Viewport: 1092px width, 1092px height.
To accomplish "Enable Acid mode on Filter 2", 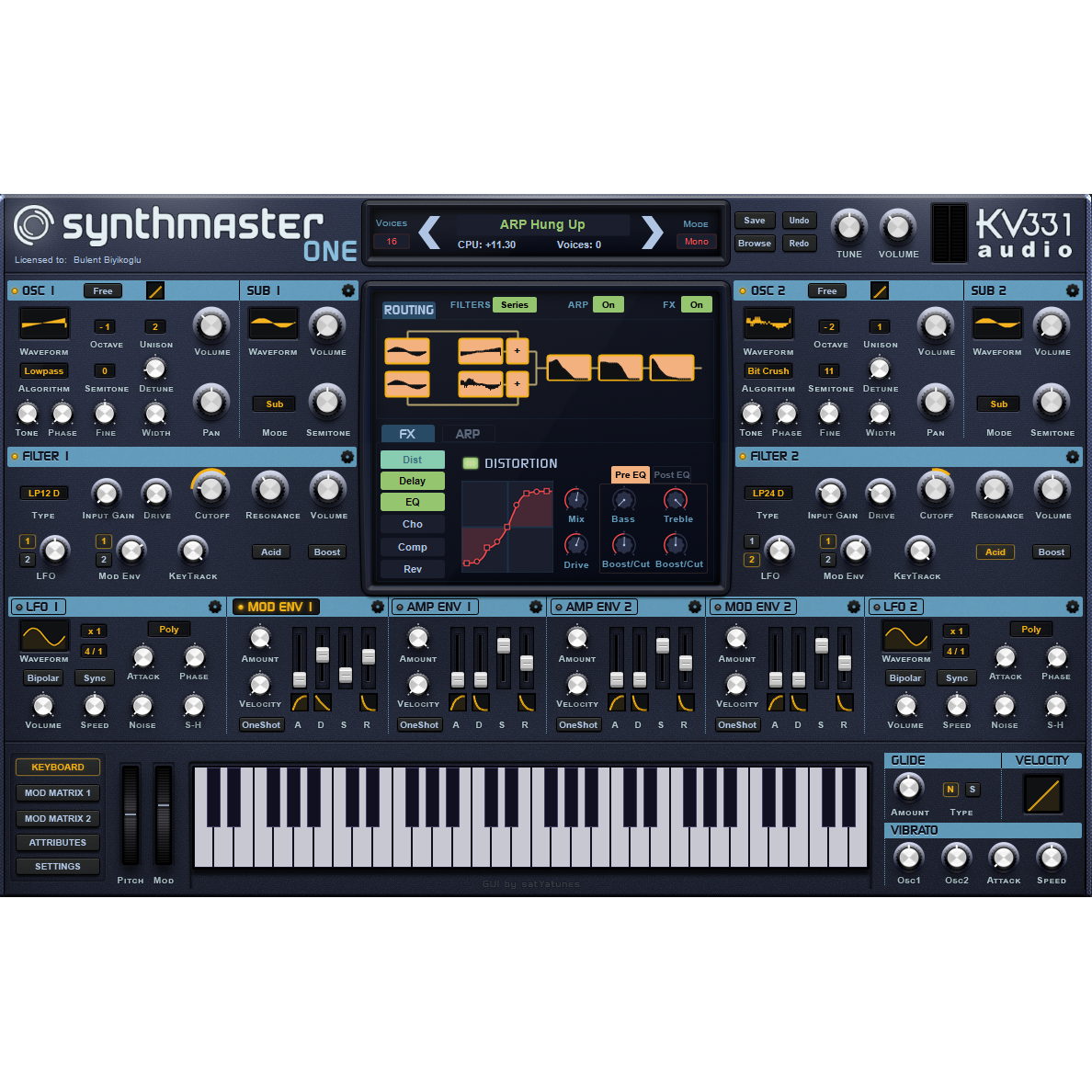I will pos(995,552).
